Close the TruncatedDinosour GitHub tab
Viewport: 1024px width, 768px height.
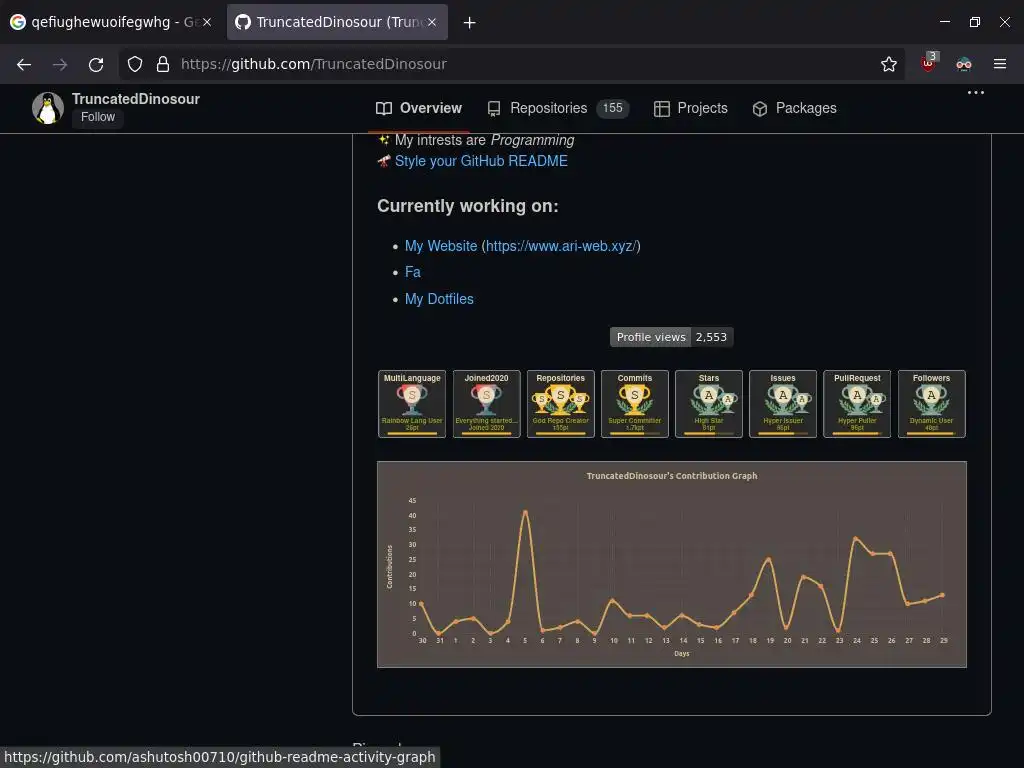tap(432, 22)
